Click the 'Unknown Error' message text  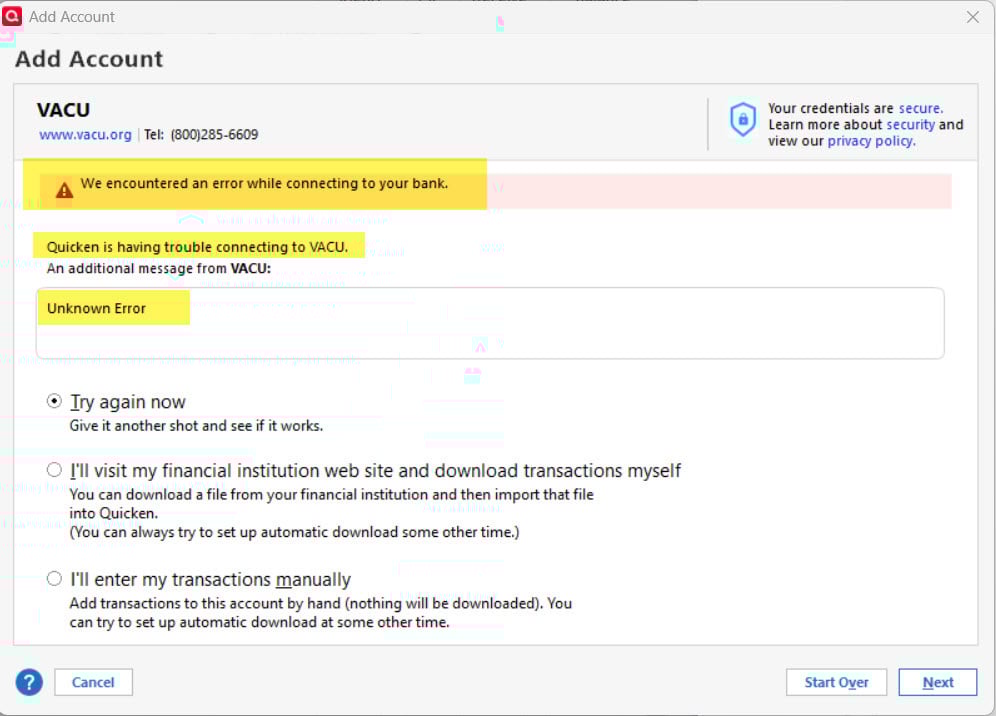click(97, 309)
